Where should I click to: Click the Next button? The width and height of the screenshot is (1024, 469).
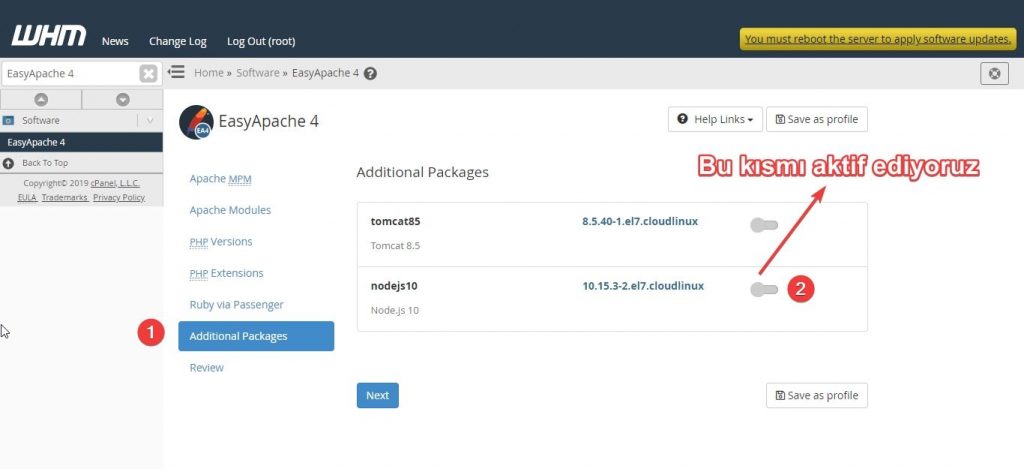click(x=377, y=395)
